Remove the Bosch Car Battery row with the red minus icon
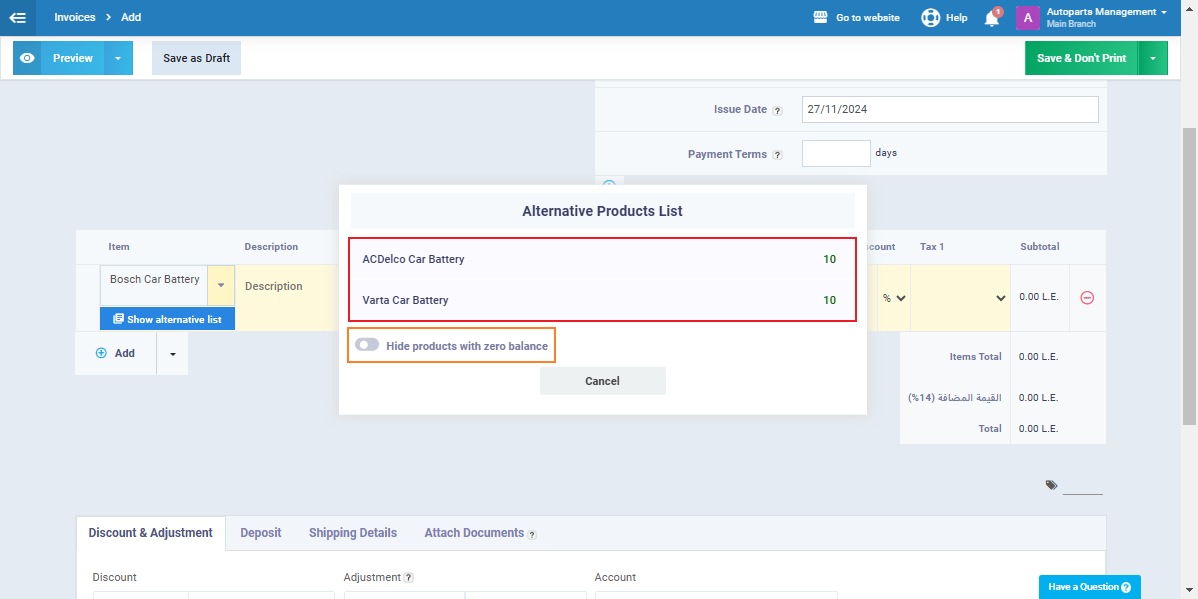The width and height of the screenshot is (1198, 599). coord(1087,298)
